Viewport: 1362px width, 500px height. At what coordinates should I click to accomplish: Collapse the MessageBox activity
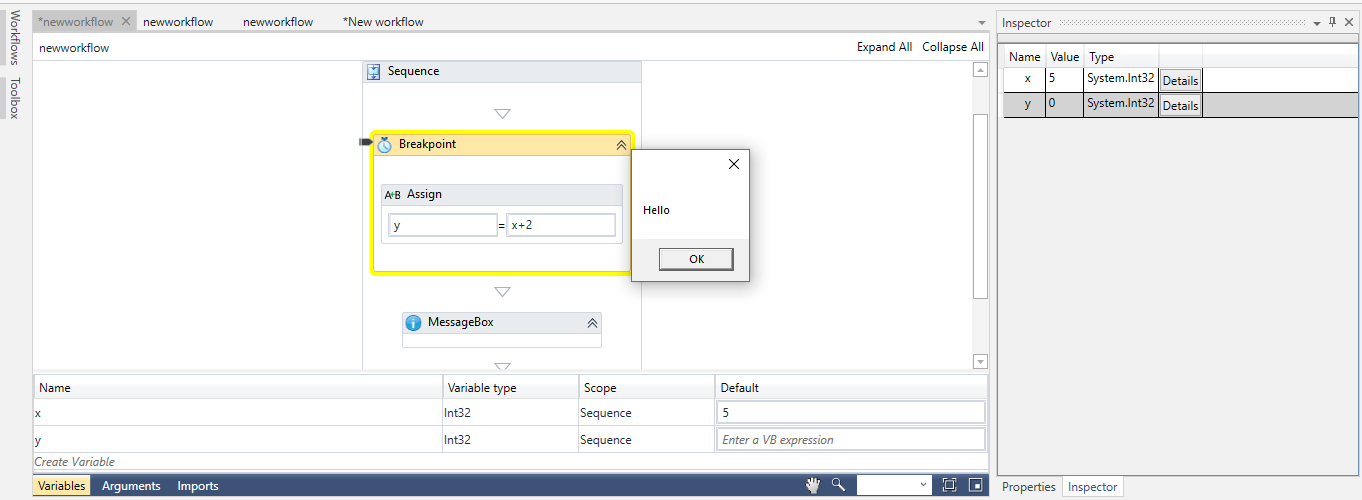[592, 323]
